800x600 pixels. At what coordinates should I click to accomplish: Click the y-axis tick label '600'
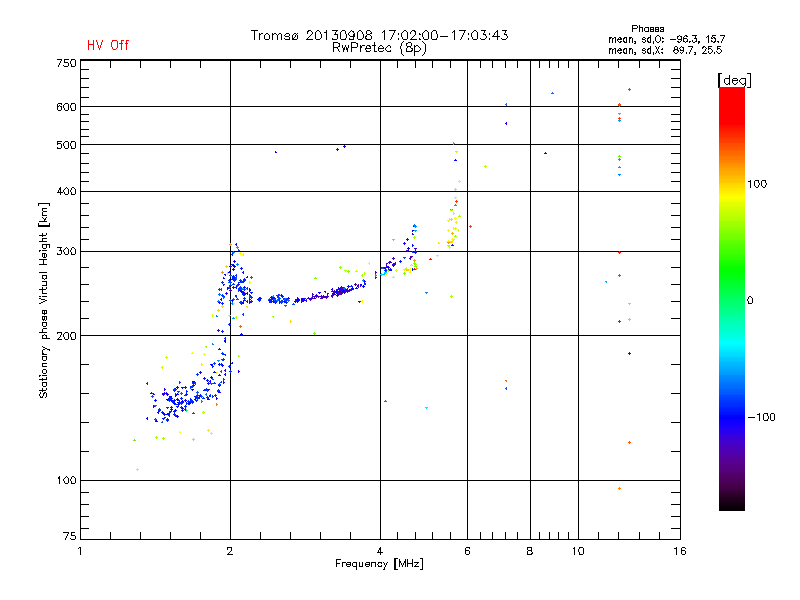click(x=66, y=107)
